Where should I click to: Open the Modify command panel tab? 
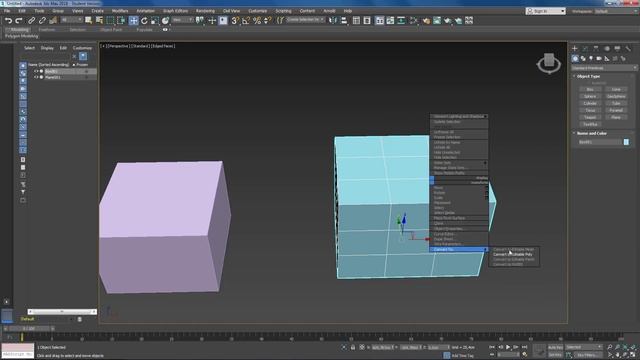[585, 49]
